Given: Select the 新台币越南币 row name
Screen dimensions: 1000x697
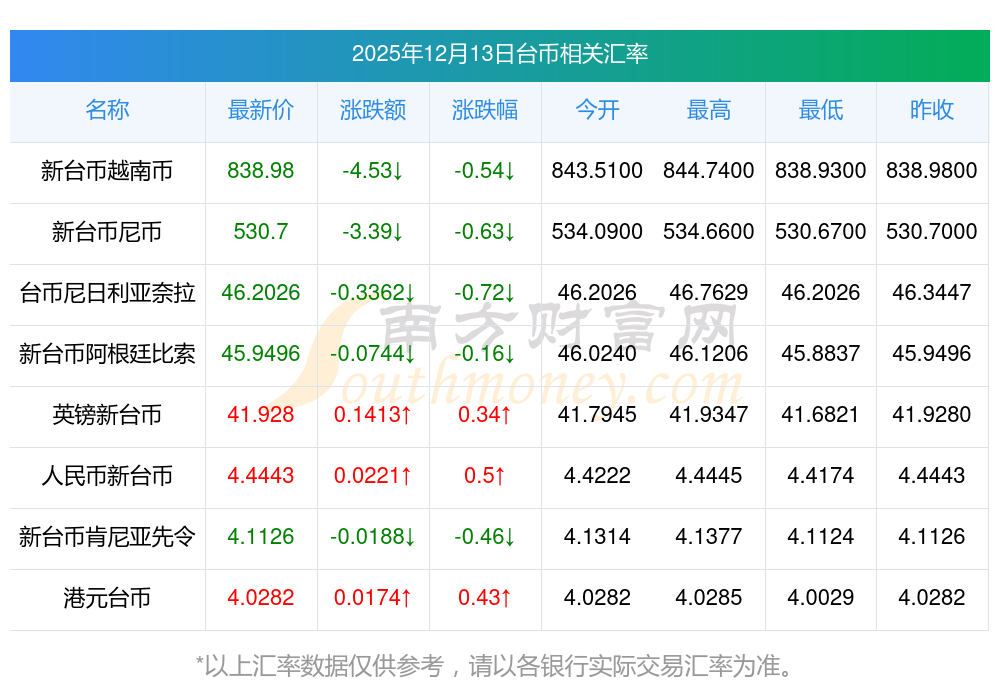Looking at the screenshot, I should (x=107, y=171).
